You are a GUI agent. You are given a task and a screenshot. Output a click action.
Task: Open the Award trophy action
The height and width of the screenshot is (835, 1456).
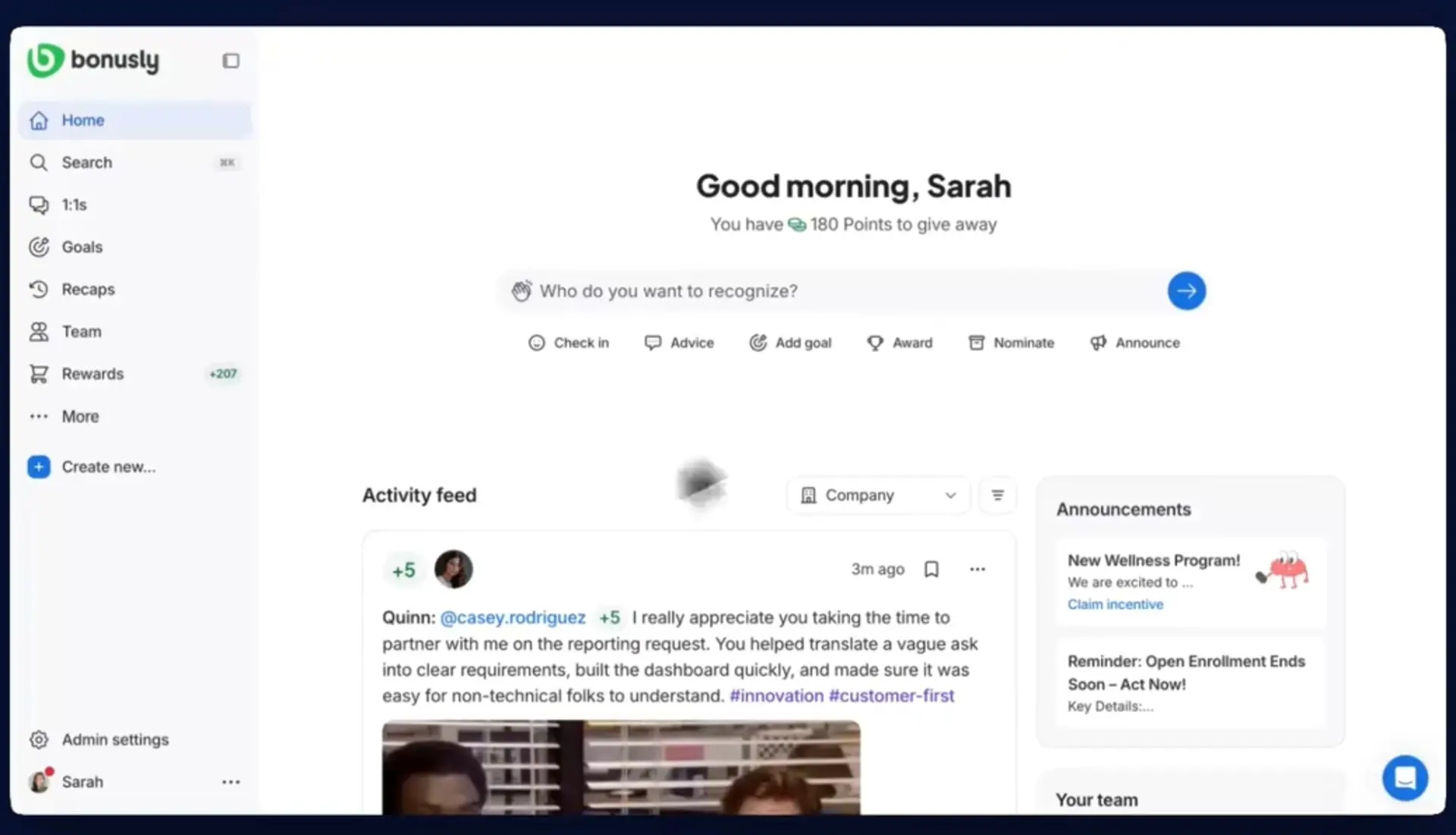pyautogui.click(x=899, y=343)
